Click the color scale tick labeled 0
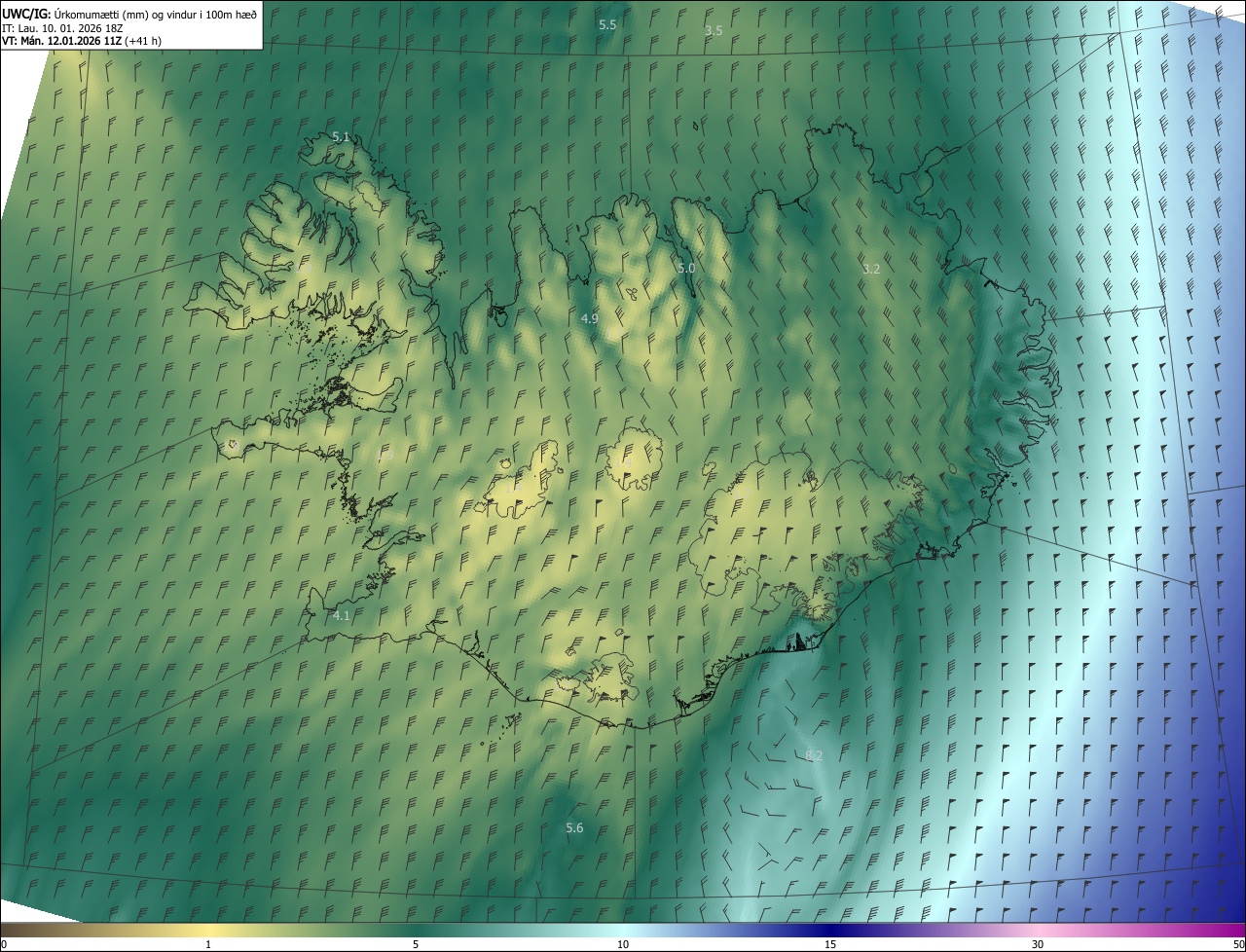The height and width of the screenshot is (952, 1246). (x=4, y=944)
